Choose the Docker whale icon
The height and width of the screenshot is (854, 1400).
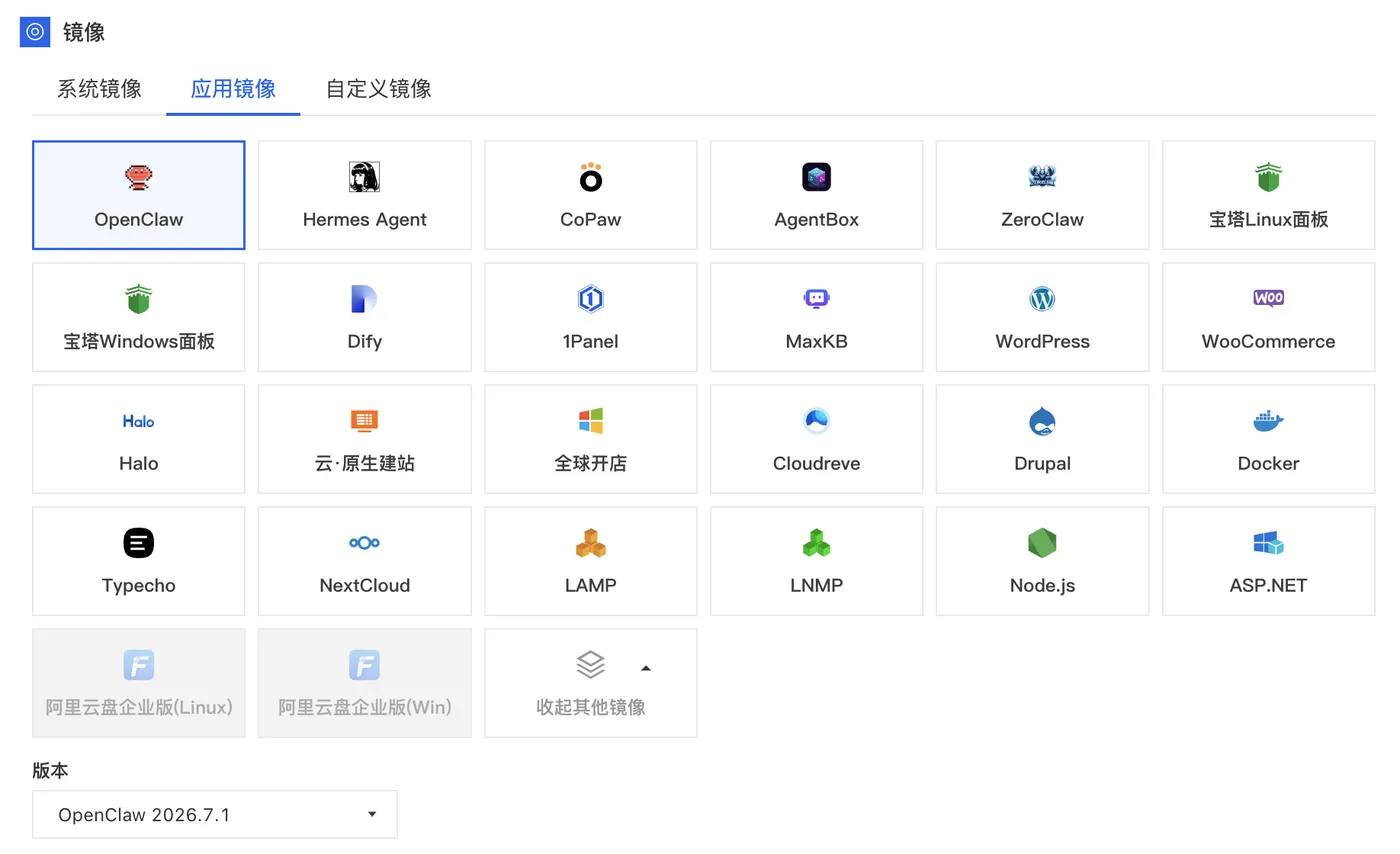click(x=1268, y=421)
